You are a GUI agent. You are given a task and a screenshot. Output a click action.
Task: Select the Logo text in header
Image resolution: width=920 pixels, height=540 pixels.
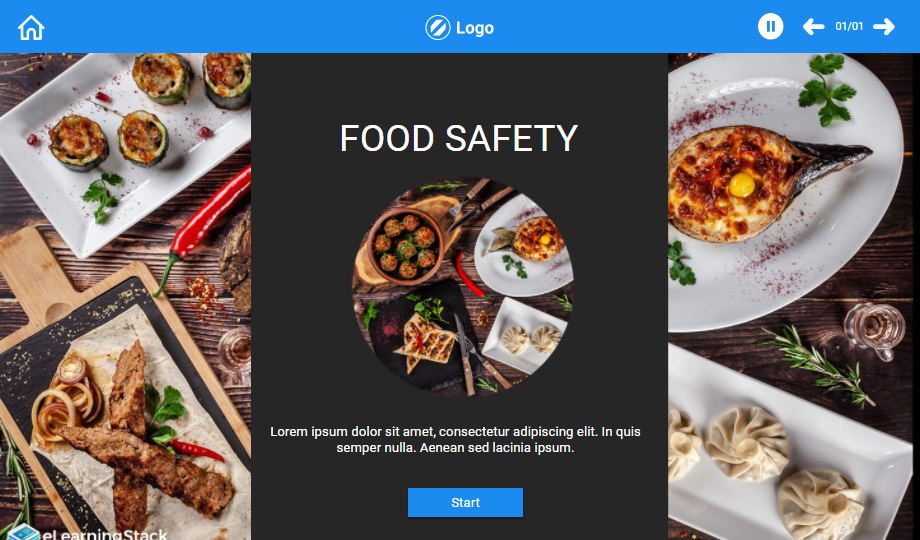point(475,28)
